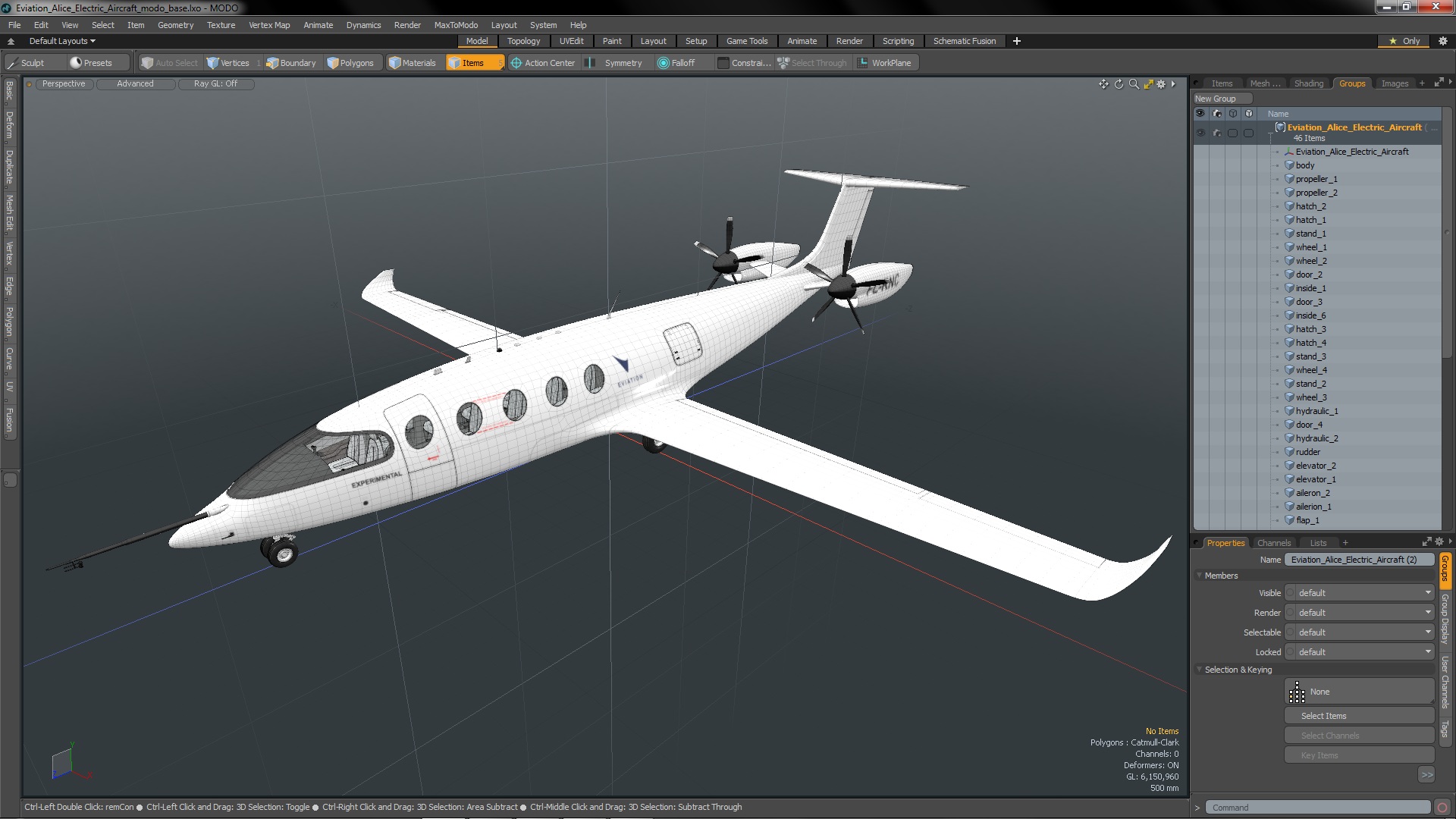Image resolution: width=1456 pixels, height=819 pixels.
Task: Open Constraints options
Action: click(x=745, y=63)
